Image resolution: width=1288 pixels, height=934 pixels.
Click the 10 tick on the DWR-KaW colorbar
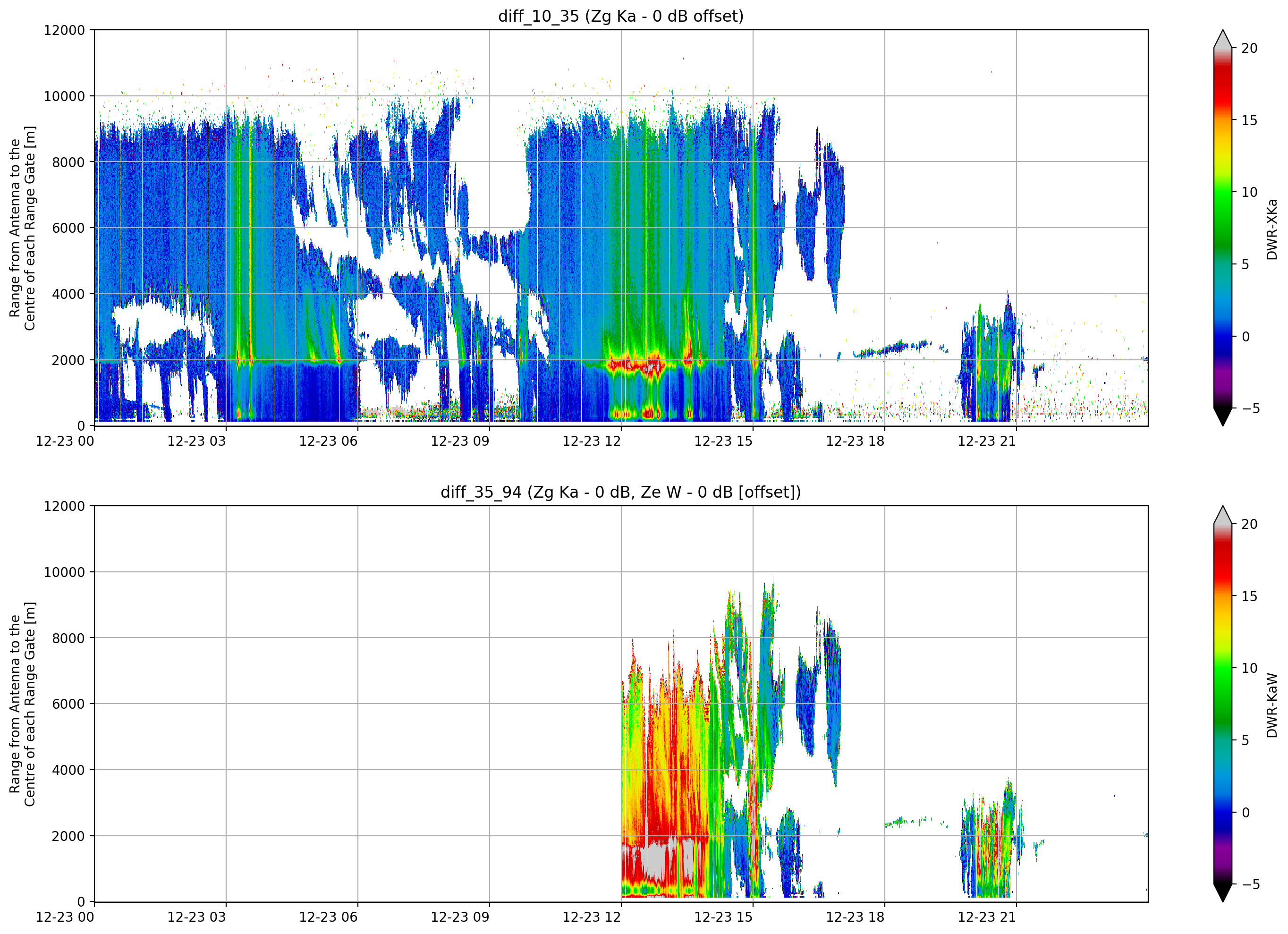coord(1249,668)
